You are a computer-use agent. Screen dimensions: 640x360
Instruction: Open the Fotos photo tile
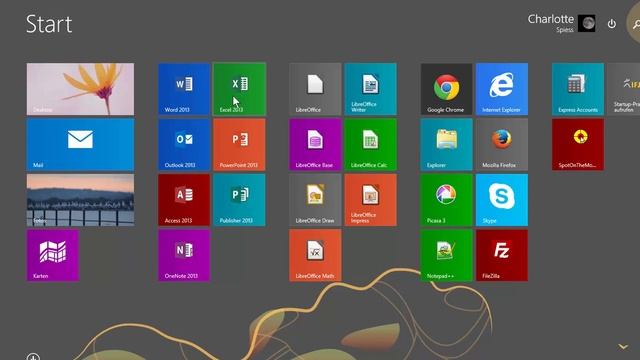[x=80, y=200]
